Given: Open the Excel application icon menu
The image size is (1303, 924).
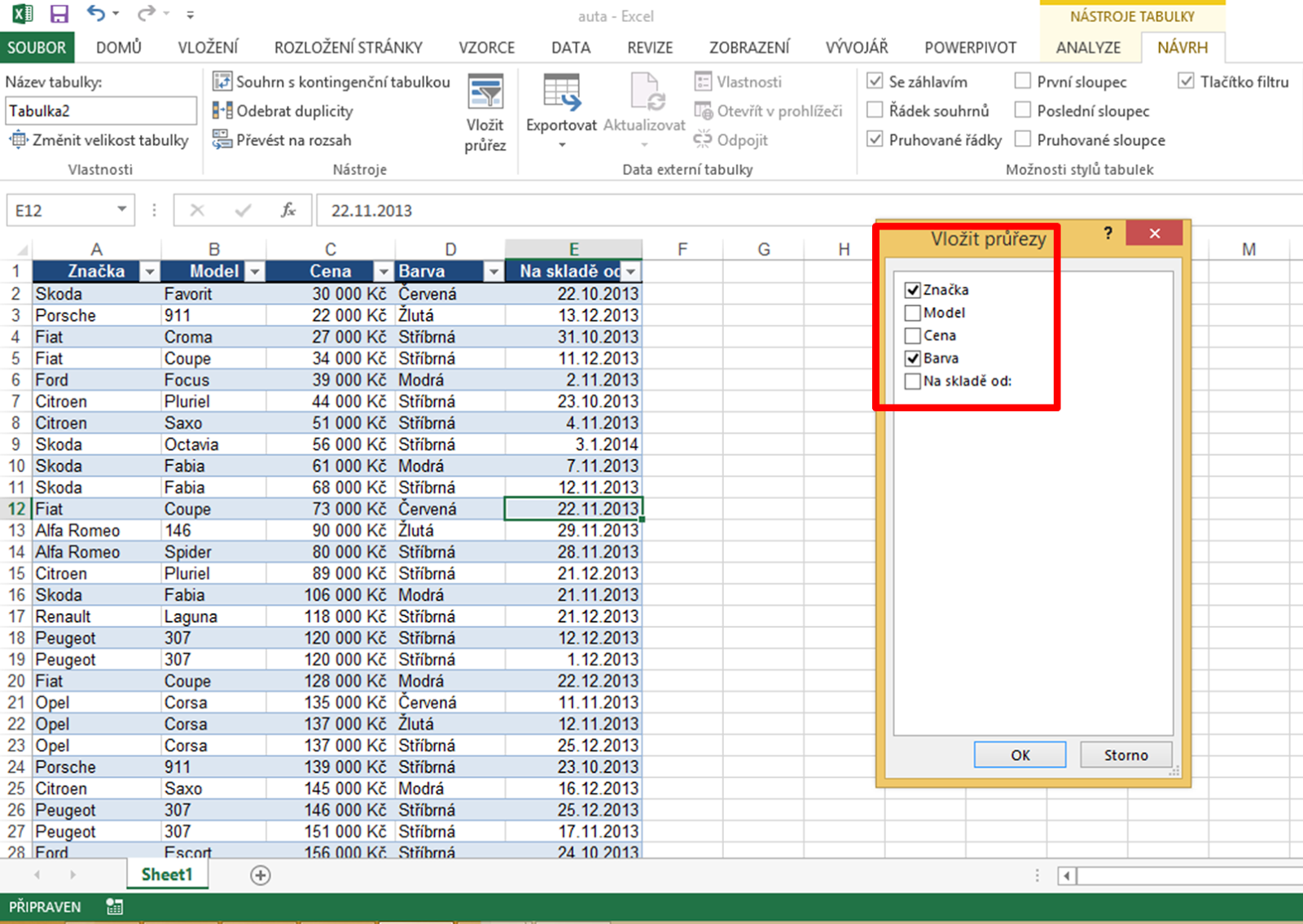Looking at the screenshot, I should pos(22,14).
